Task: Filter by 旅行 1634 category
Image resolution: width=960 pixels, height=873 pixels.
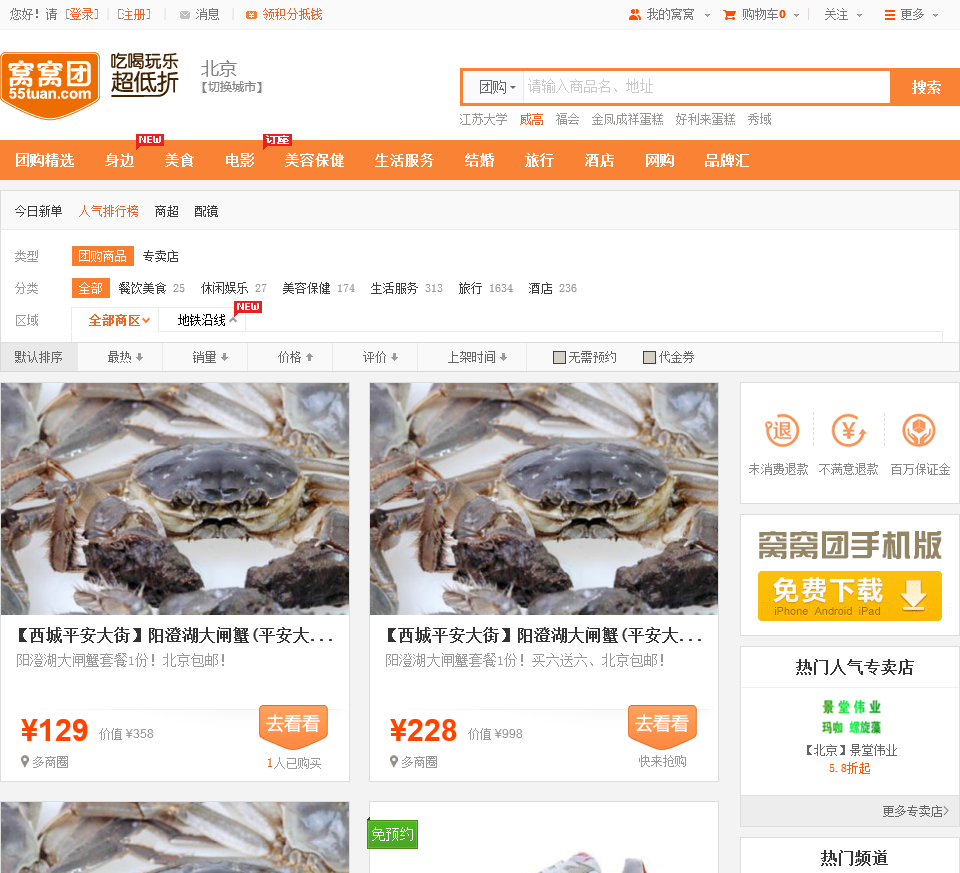Action: click(486, 288)
